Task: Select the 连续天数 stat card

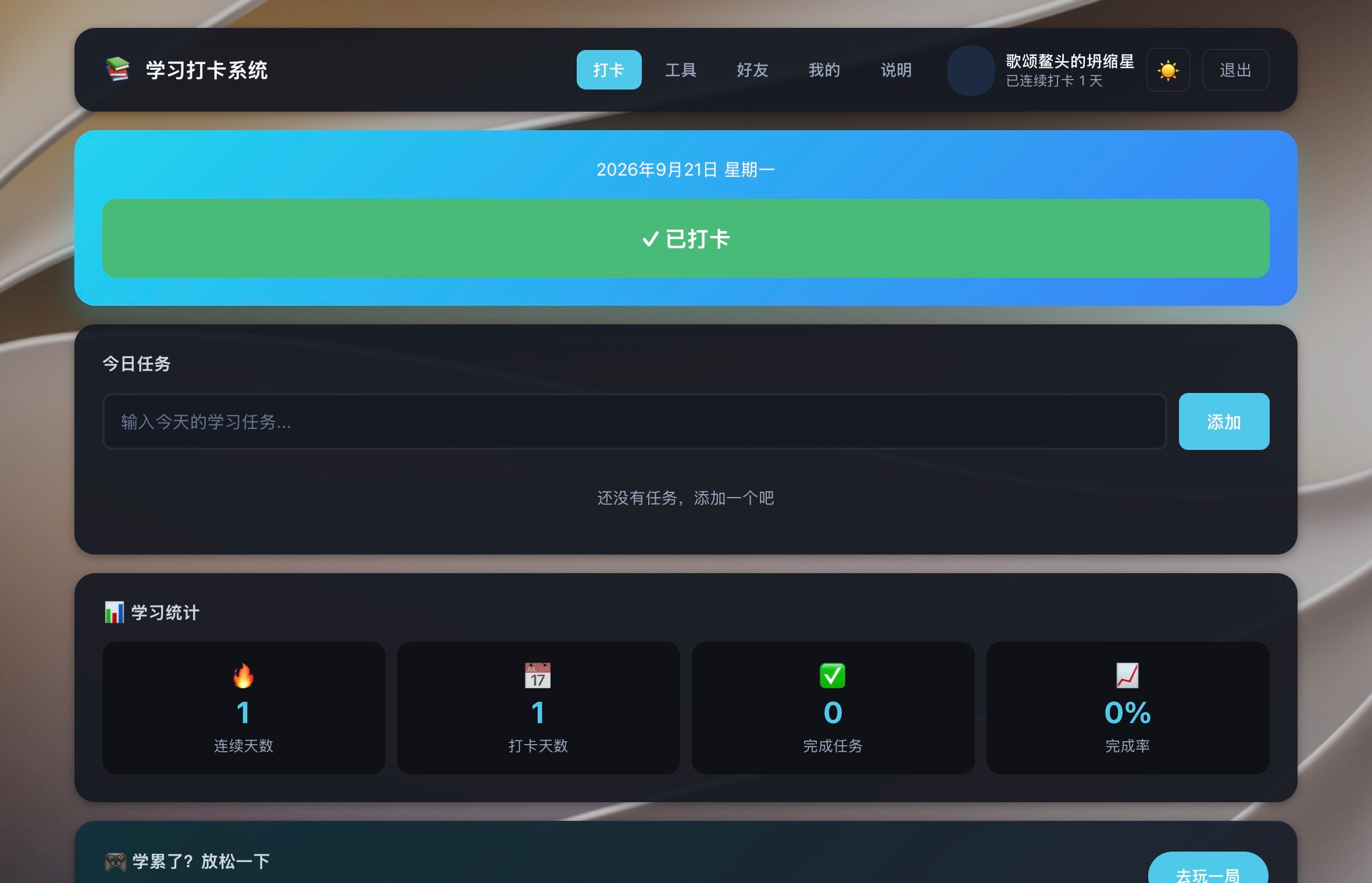Action: (244, 707)
